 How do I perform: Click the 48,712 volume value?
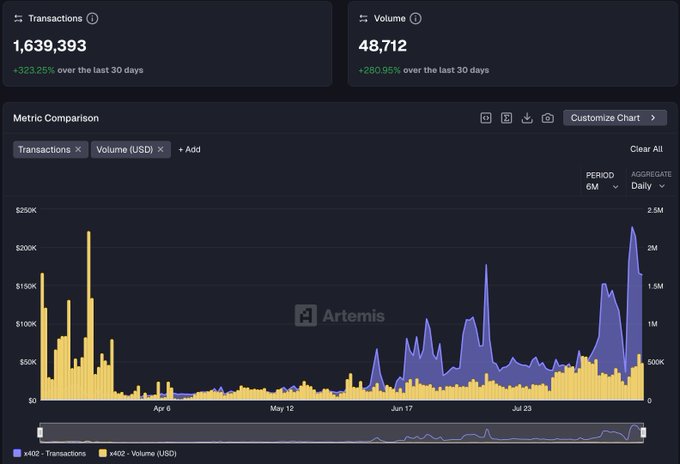[382, 46]
